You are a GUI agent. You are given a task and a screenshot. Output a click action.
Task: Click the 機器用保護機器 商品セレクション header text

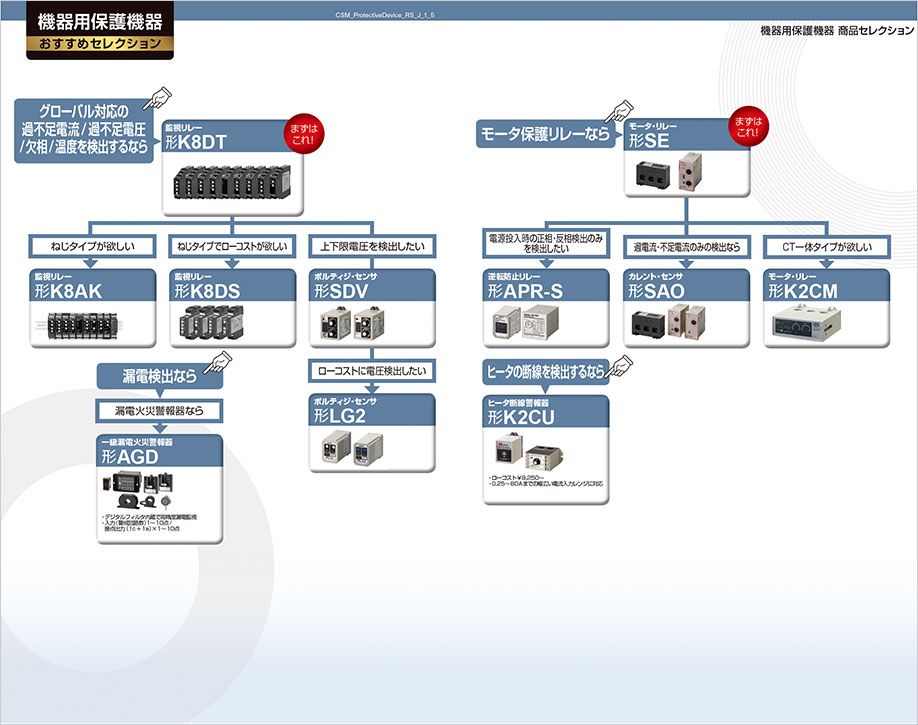(837, 31)
